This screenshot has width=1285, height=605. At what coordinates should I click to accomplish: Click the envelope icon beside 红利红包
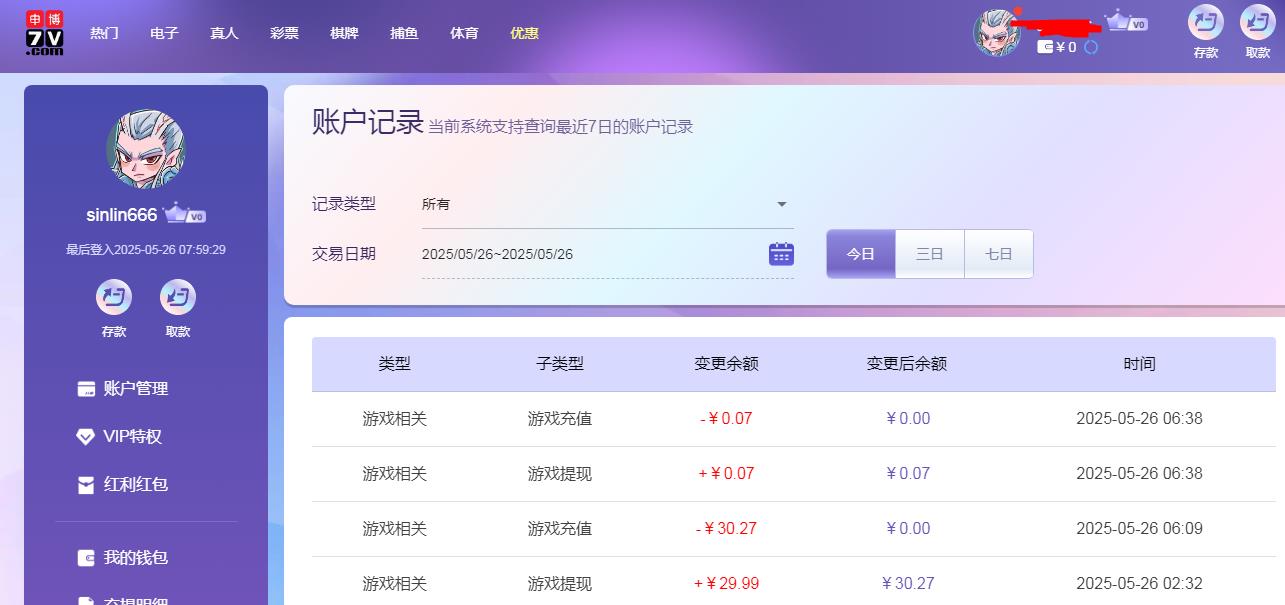point(84,485)
